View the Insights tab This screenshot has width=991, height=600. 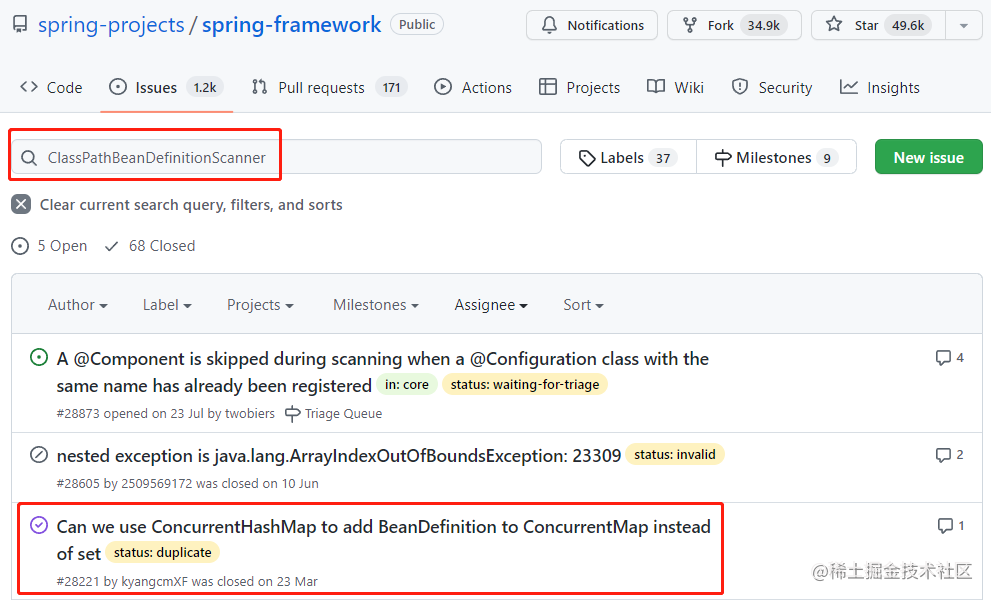pos(880,87)
